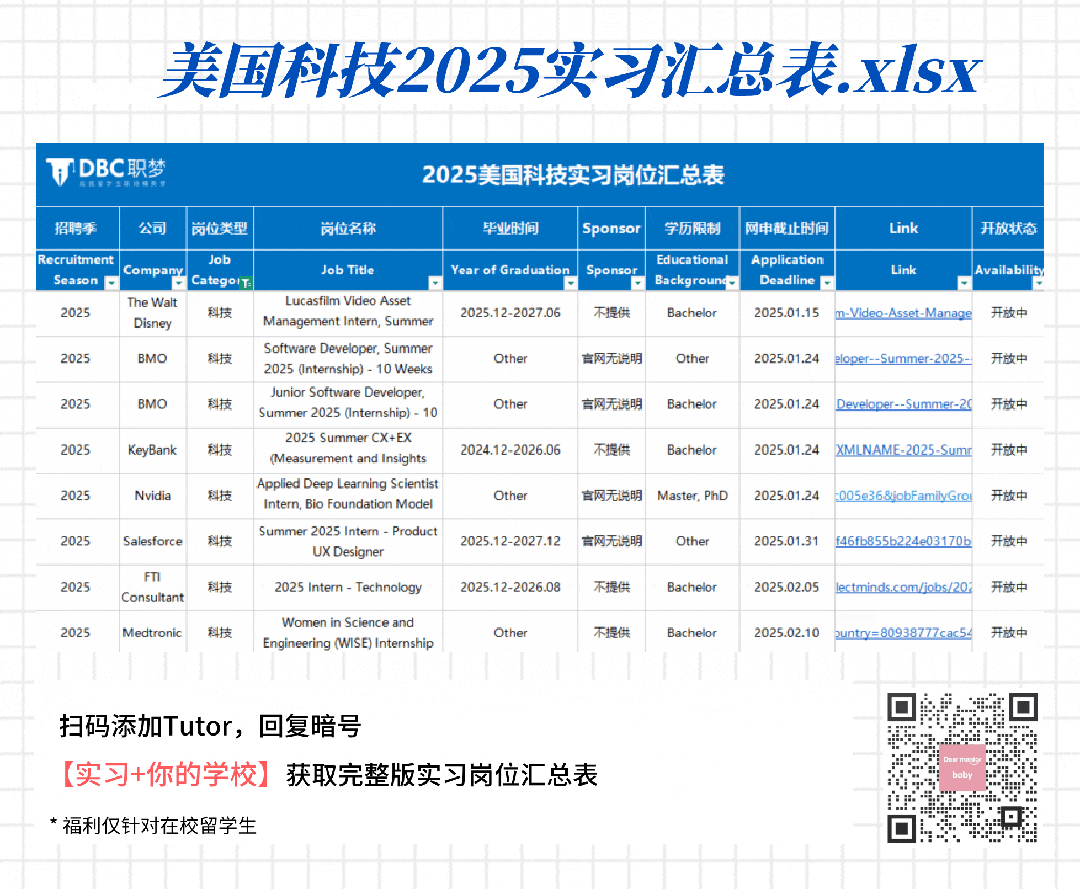Open the FTI 'lectminds.com/jobs/202' link
The width and height of the screenshot is (1080, 889).
904,587
